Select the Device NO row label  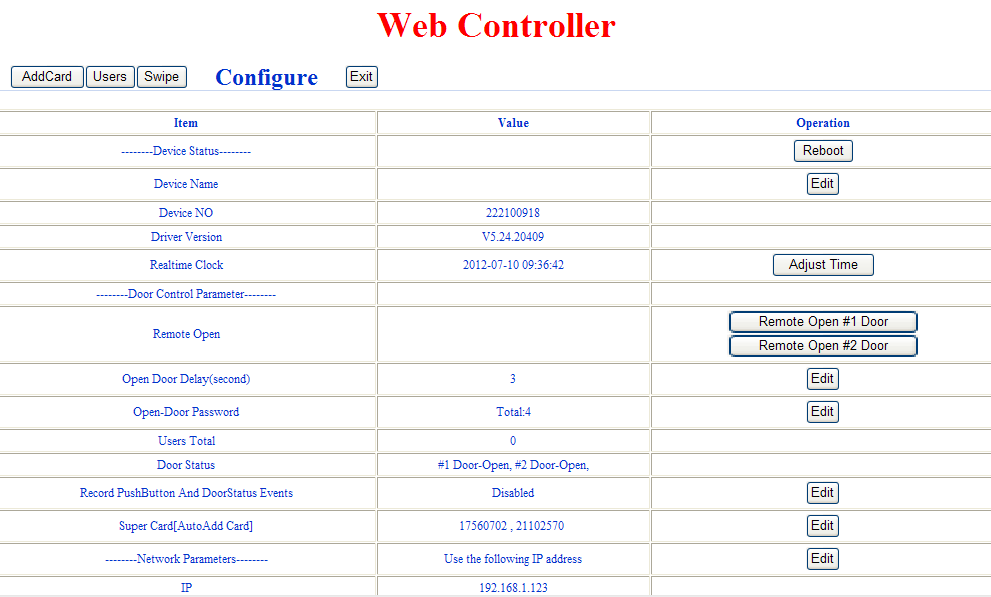pyautogui.click(x=186, y=212)
